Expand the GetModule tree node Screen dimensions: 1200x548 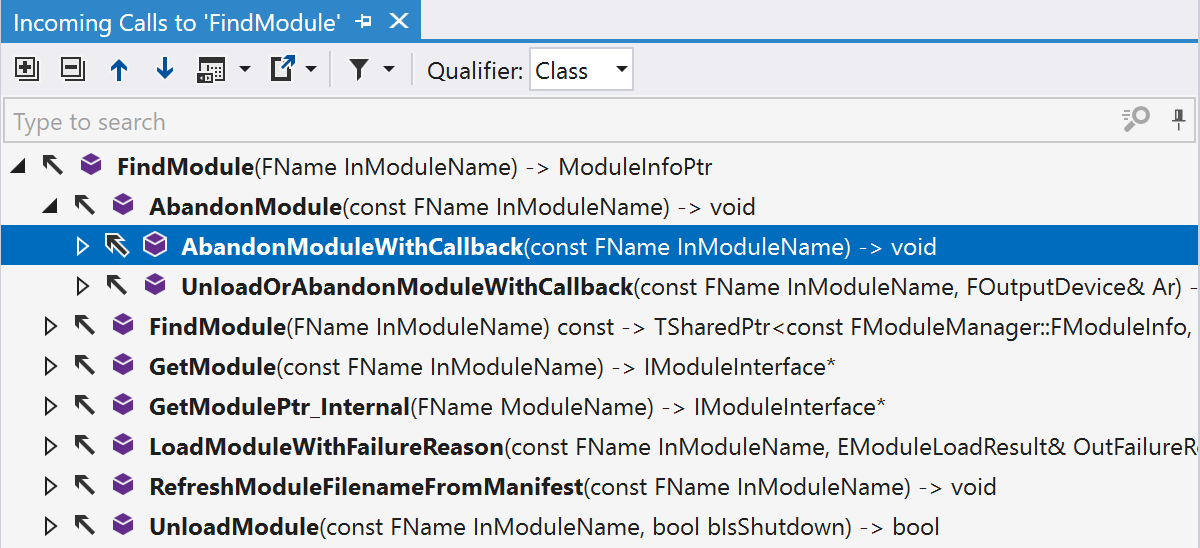(x=51, y=367)
